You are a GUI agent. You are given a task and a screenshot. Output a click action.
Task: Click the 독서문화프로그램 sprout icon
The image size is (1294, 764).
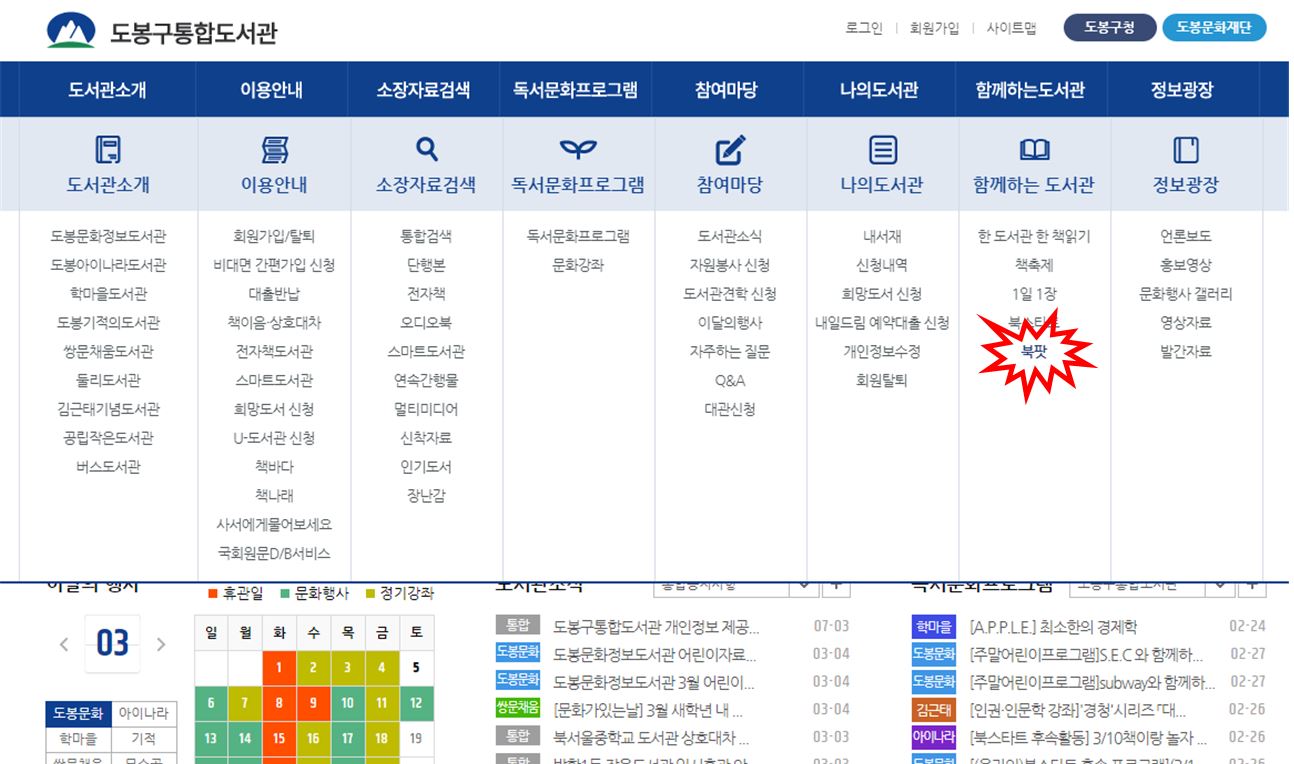(x=578, y=150)
